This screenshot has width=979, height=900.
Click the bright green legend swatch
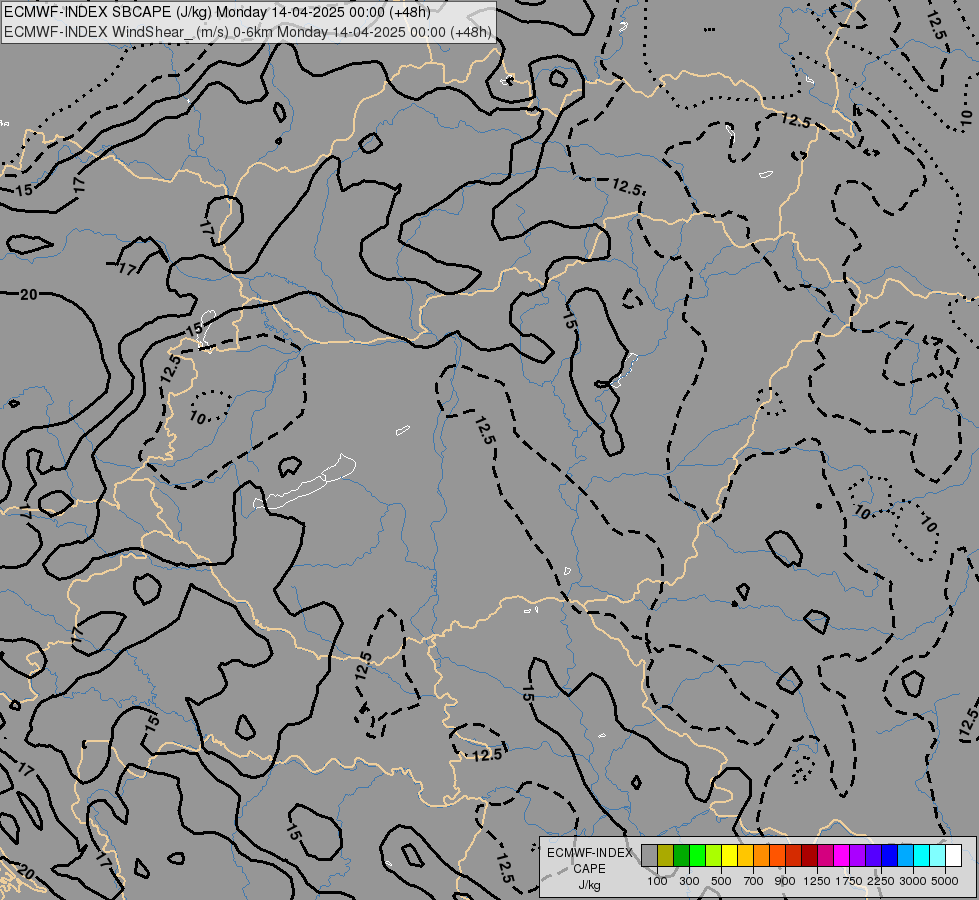tap(697, 855)
